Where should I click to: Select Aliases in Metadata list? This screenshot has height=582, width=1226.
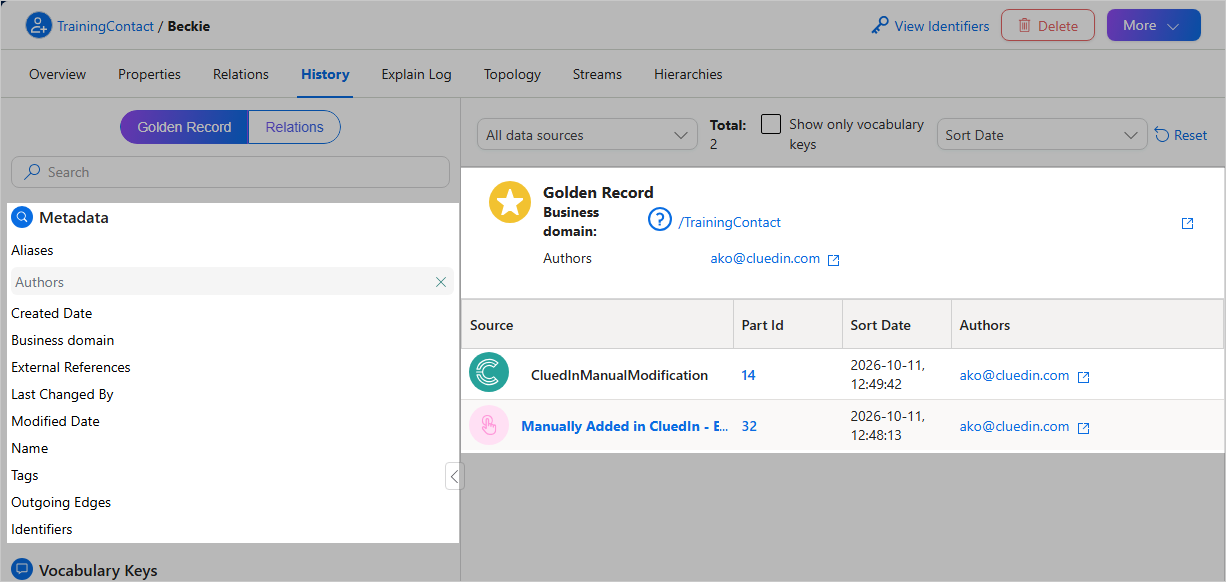(32, 250)
